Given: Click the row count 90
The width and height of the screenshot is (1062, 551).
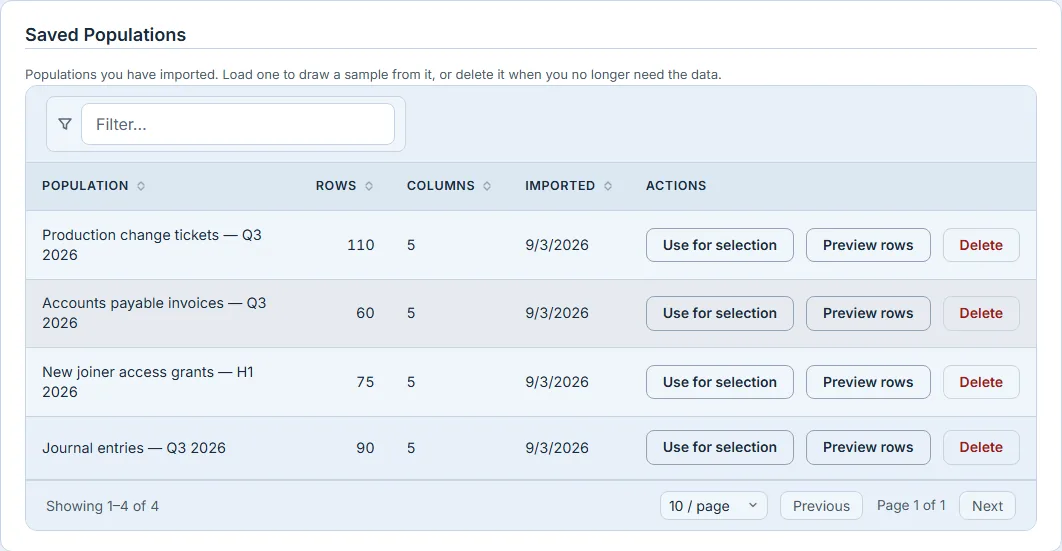Looking at the screenshot, I should click(365, 448).
